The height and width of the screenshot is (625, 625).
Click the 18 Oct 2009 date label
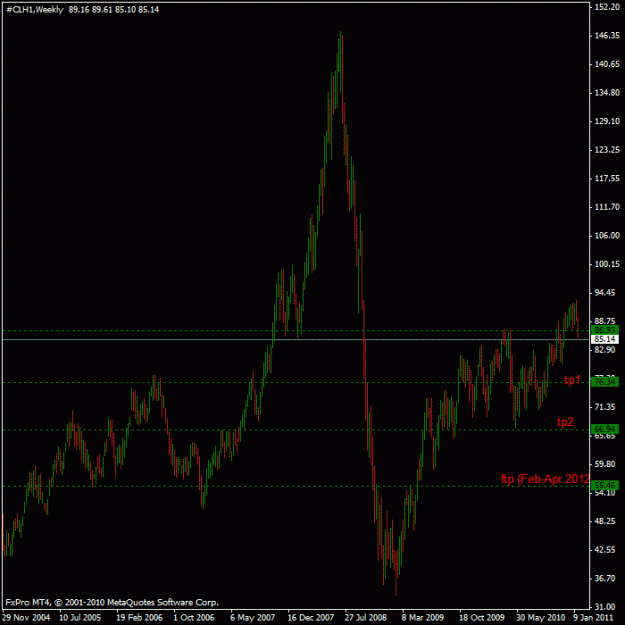pos(482,618)
